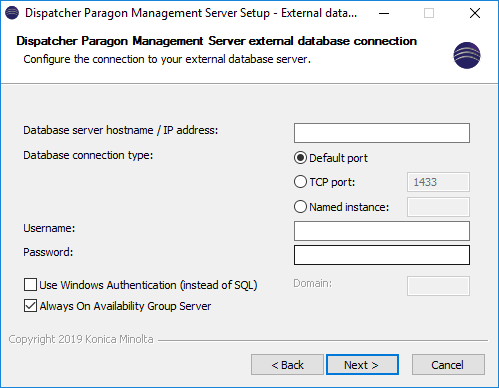Click the Use Windows Authentication label text

click(x=148, y=285)
